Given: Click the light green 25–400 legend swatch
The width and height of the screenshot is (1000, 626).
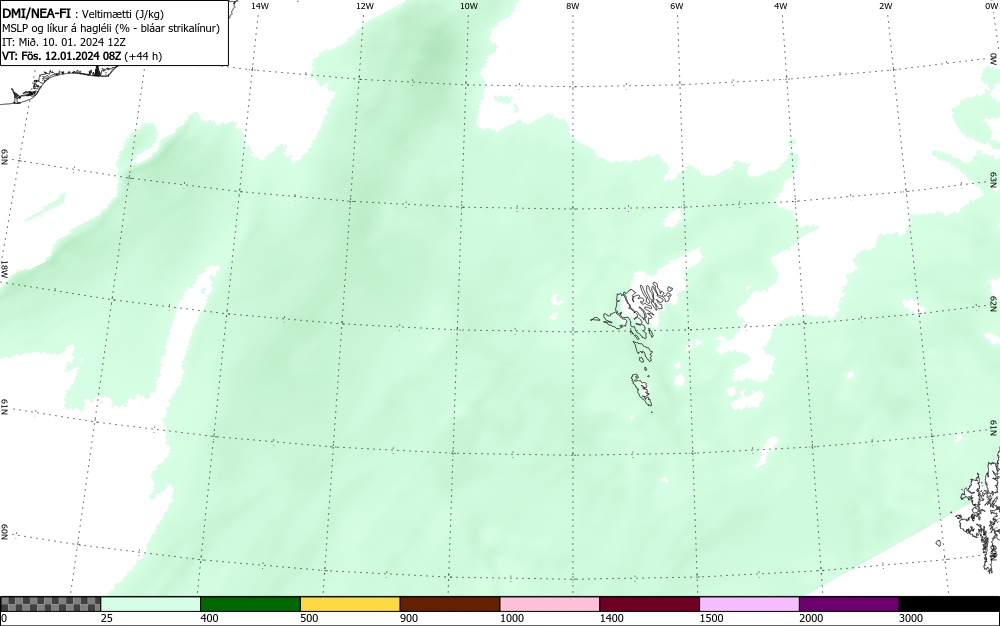Looking at the screenshot, I should (x=151, y=604).
